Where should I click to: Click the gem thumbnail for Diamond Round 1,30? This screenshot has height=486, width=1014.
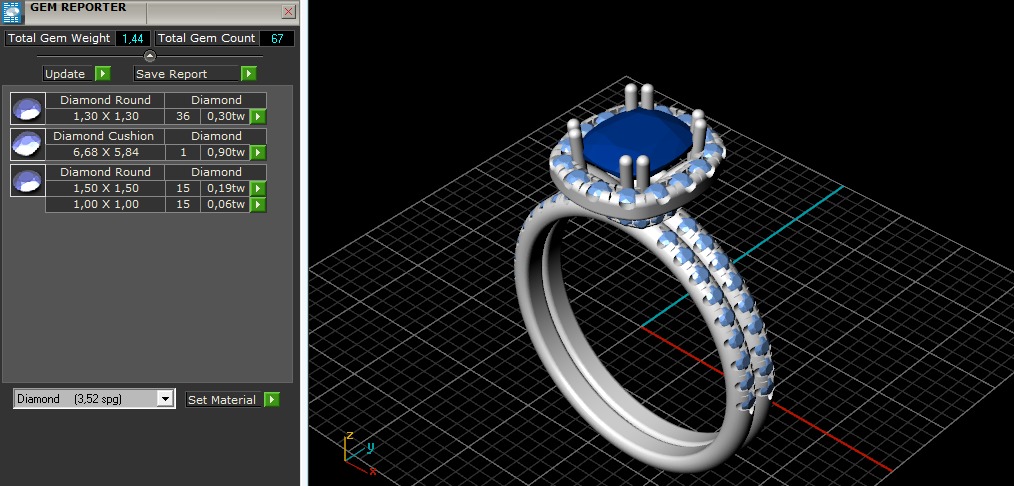click(28, 109)
